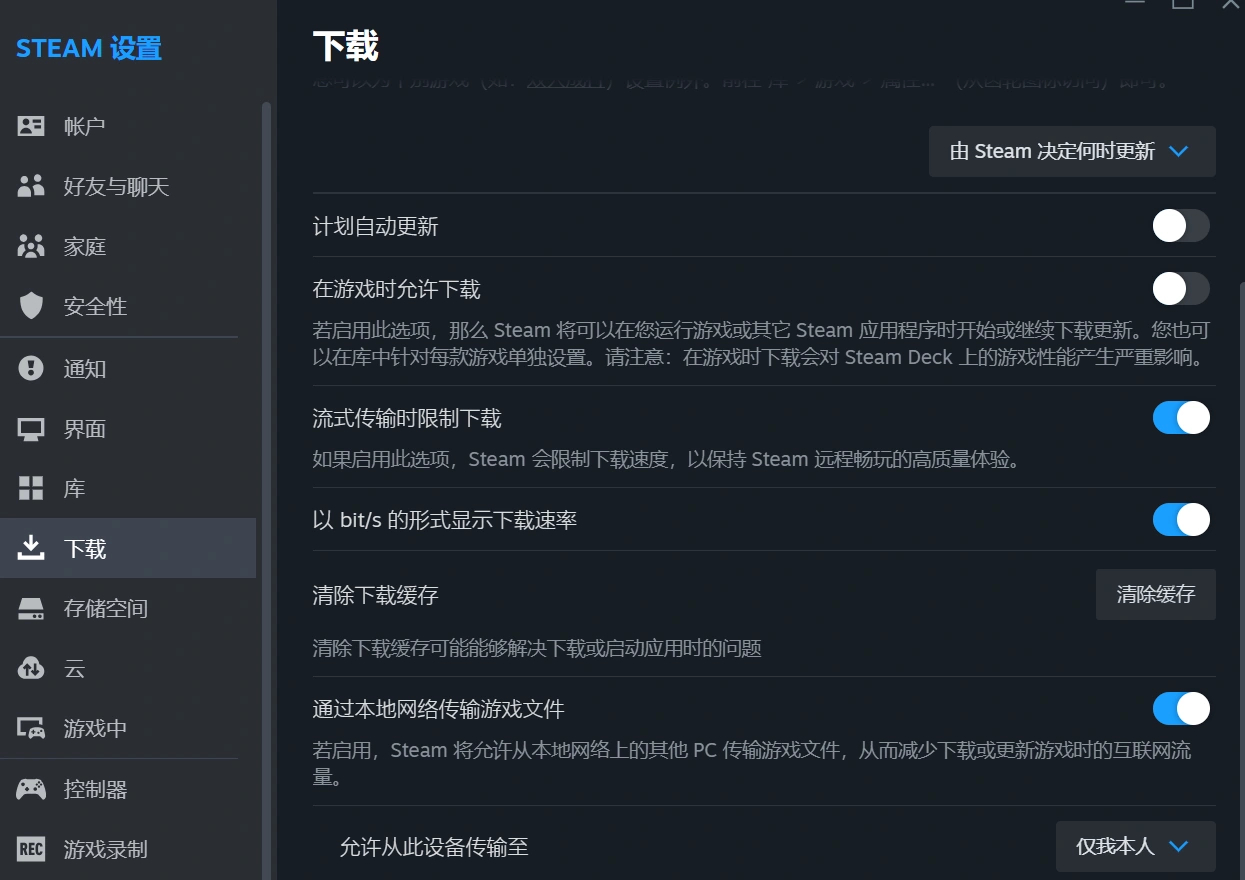Select the 界面 monitor icon
Screen dimensions: 1245x880
[30, 428]
